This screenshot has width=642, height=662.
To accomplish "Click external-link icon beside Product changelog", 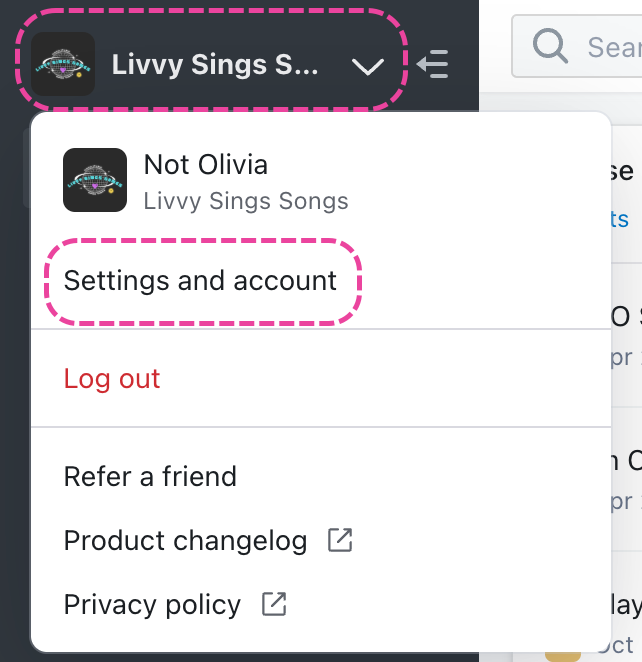I will tap(340, 541).
